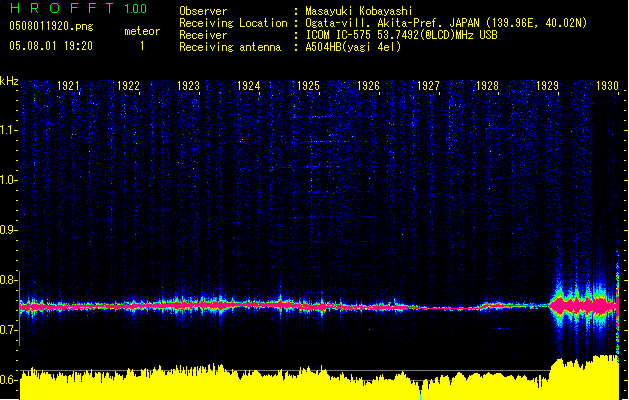This screenshot has height=400, width=629.
Task: Click the 1928 time marker
Action: pos(487,86)
